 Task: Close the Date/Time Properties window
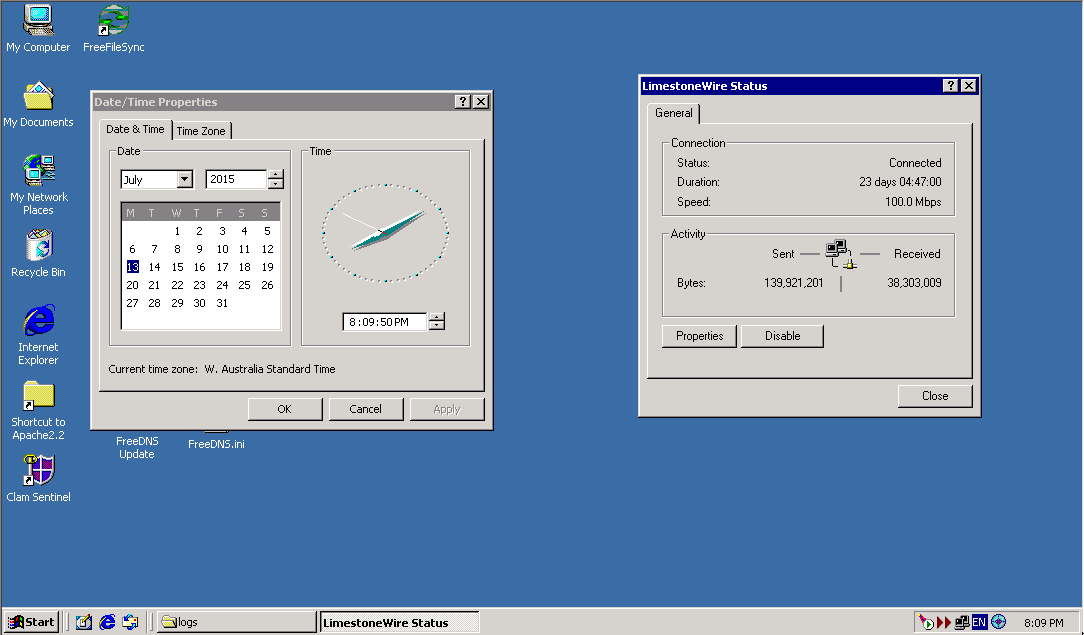click(481, 102)
